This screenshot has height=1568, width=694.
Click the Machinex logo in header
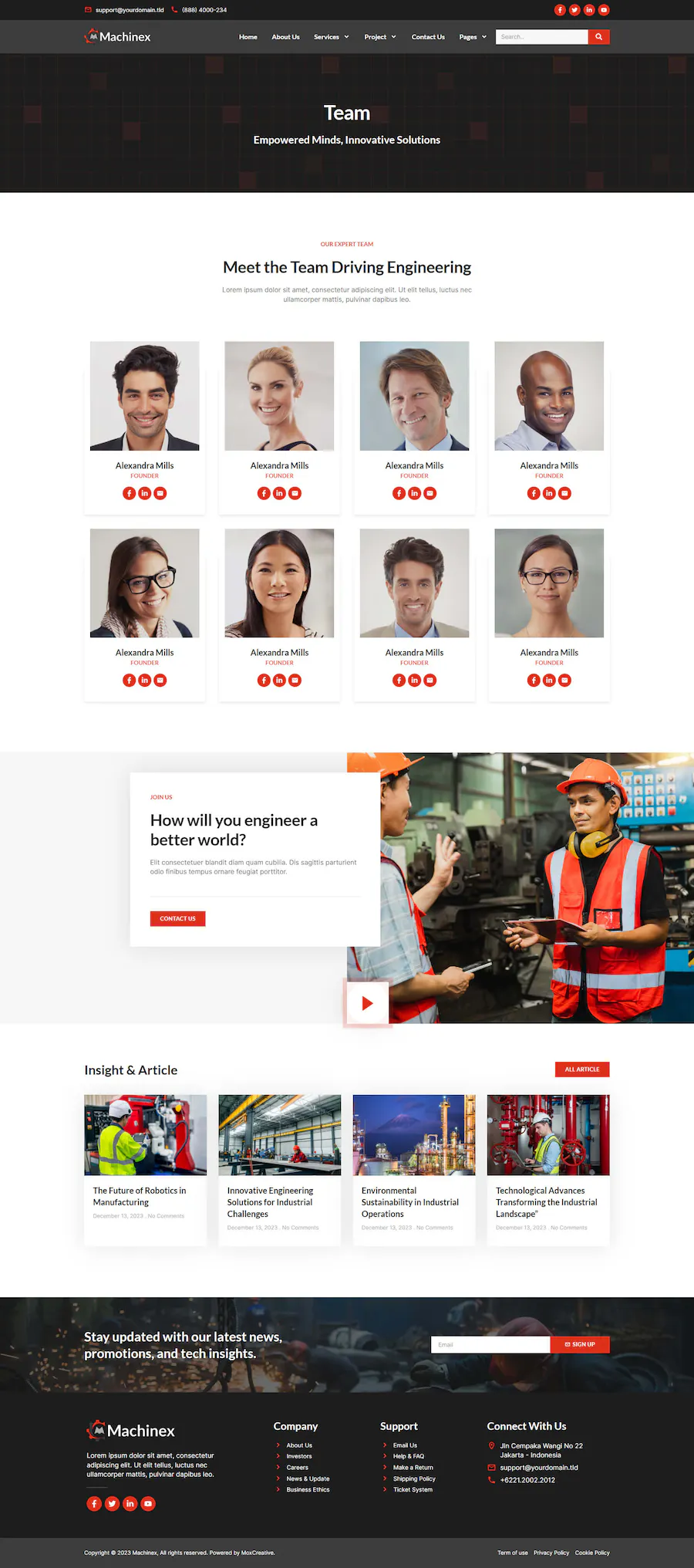pos(118,36)
